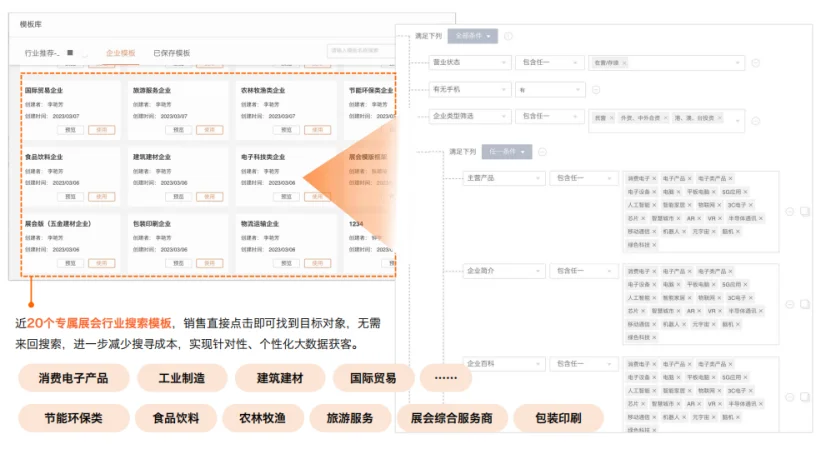Preview the 国际贸易企业 template
831x449 pixels.
(x=70, y=130)
